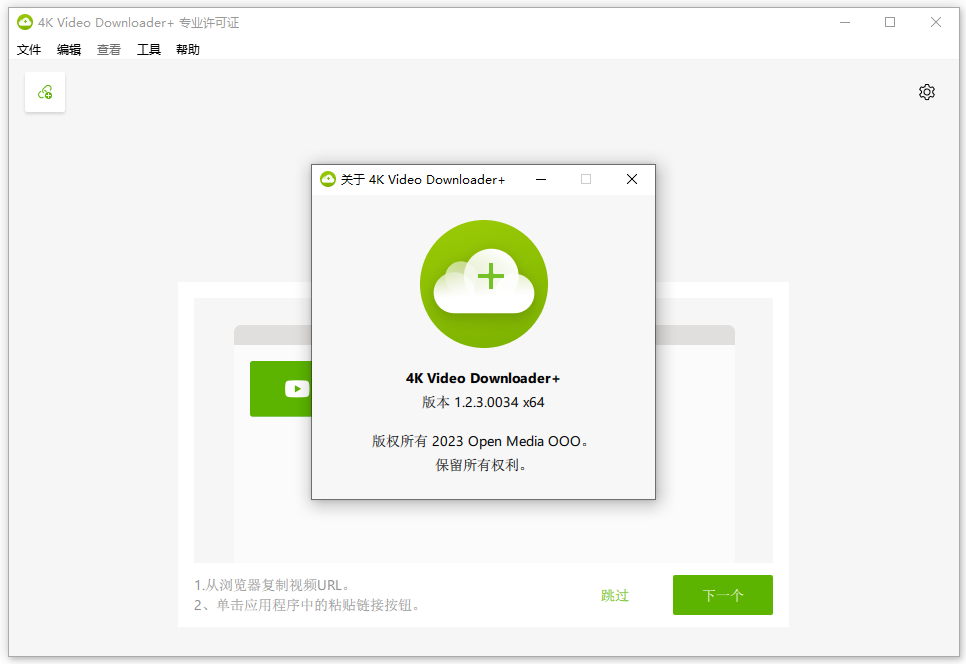Click the instruction 1.从浏览器复制视频URL
966x664 pixels.
273,585
